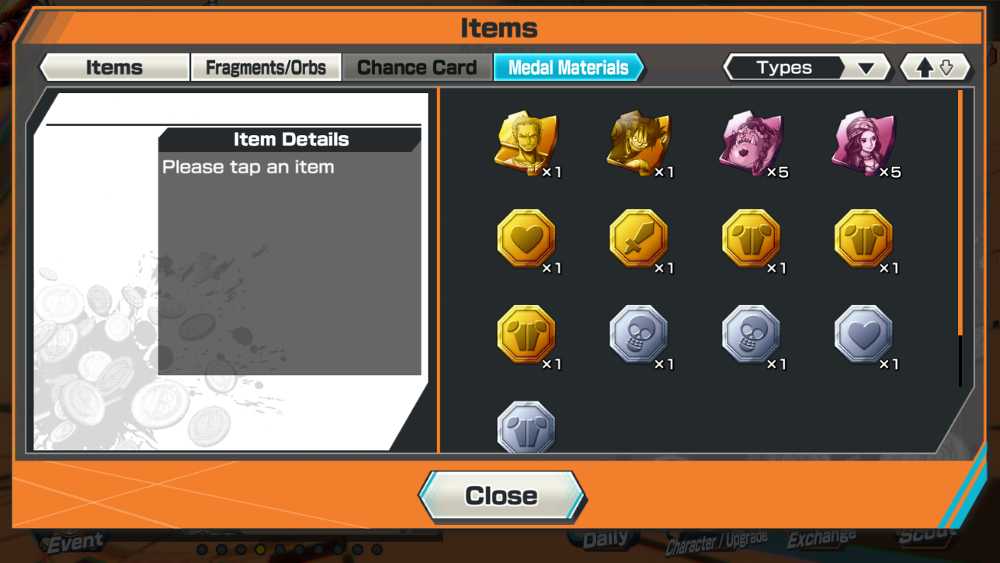The width and height of the screenshot is (1000, 563).
Task: Select the second silver skull medal
Action: [x=751, y=334]
